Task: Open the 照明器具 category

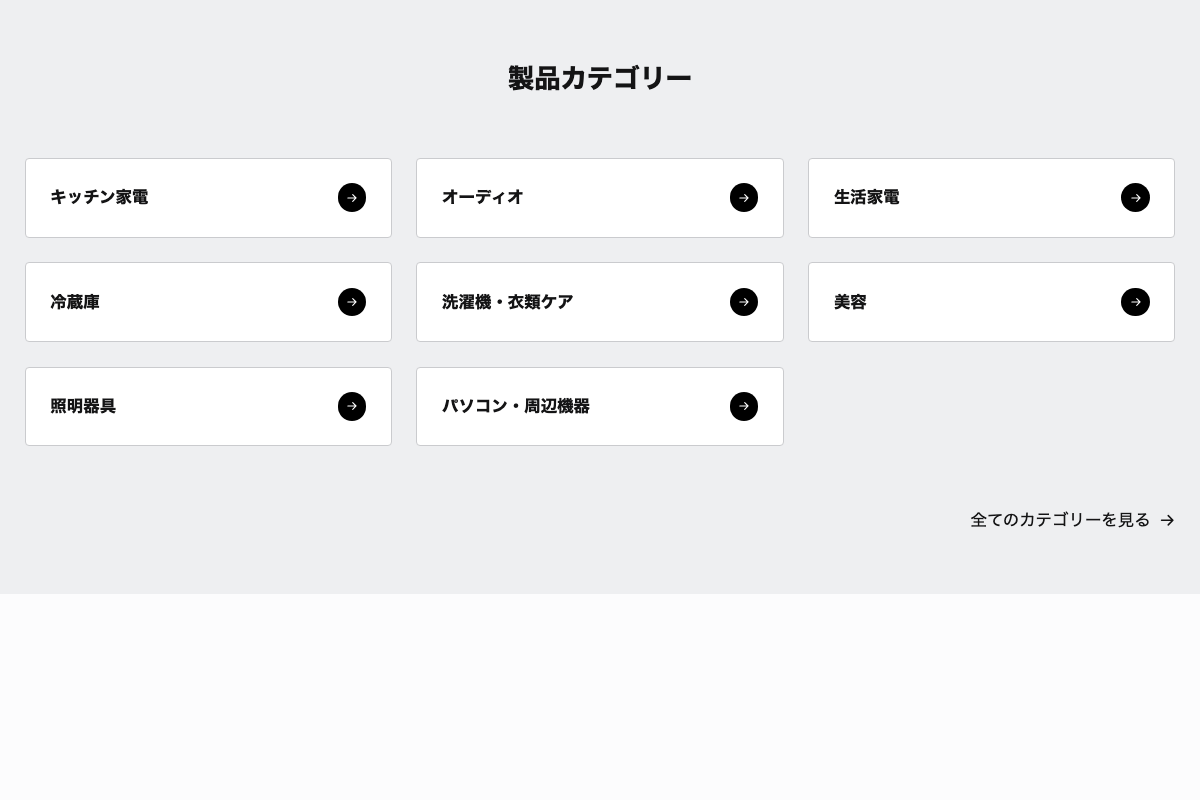Action: 208,405
